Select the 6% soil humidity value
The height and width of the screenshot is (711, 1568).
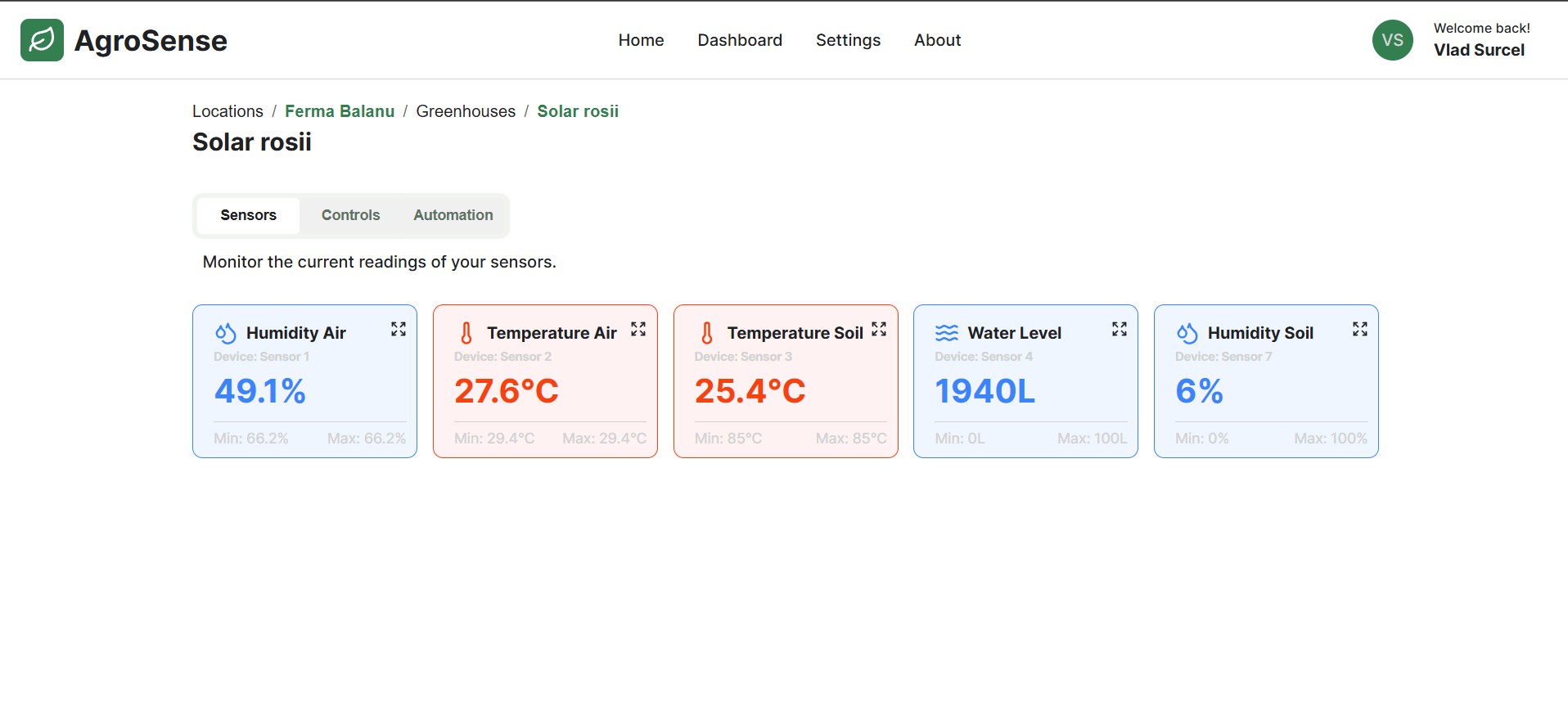tap(1199, 391)
